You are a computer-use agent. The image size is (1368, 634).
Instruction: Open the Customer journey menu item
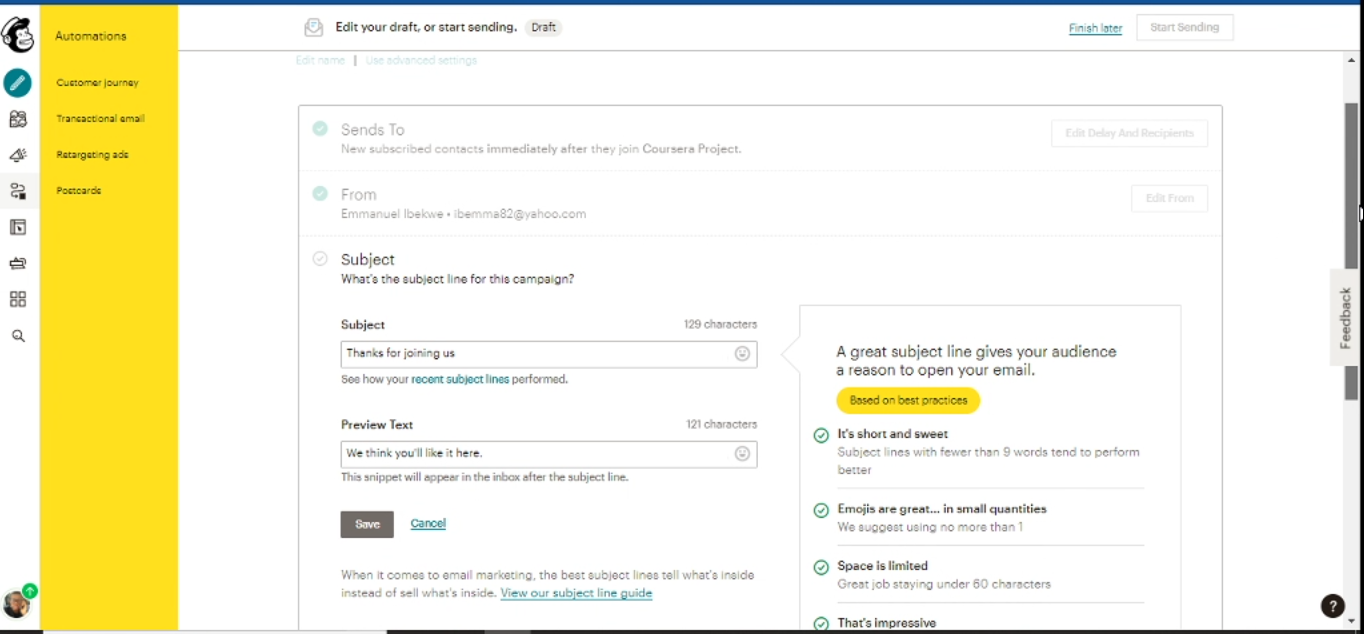pyautogui.click(x=97, y=83)
